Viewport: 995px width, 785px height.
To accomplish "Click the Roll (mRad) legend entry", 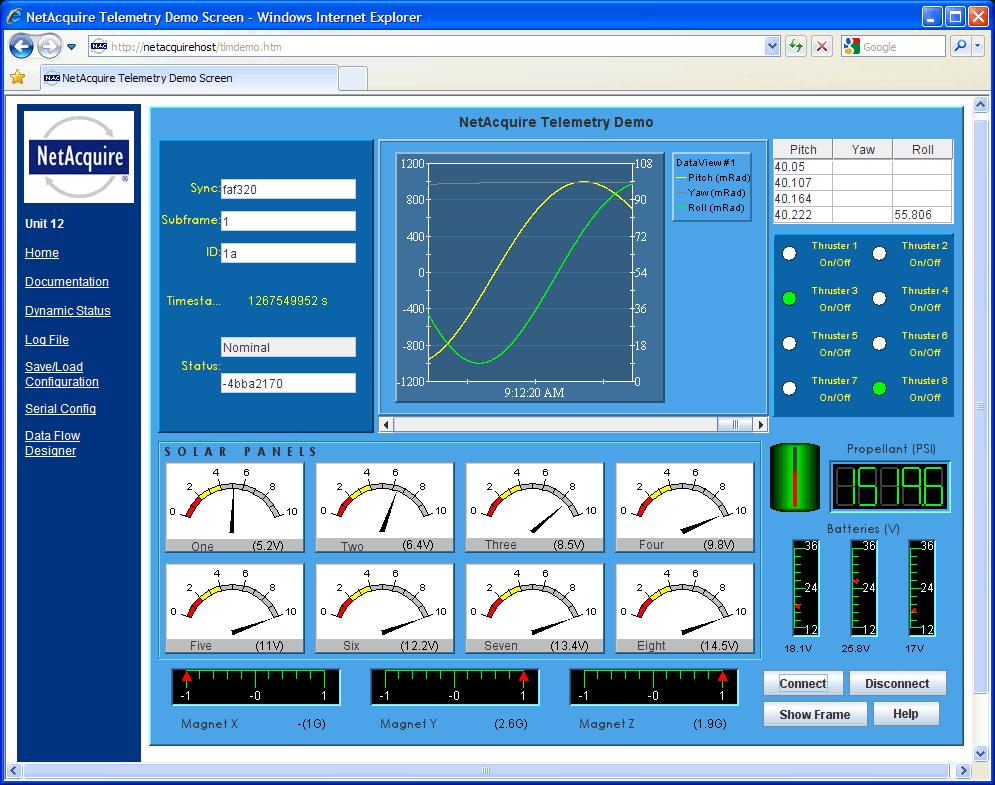I will tap(713, 208).
